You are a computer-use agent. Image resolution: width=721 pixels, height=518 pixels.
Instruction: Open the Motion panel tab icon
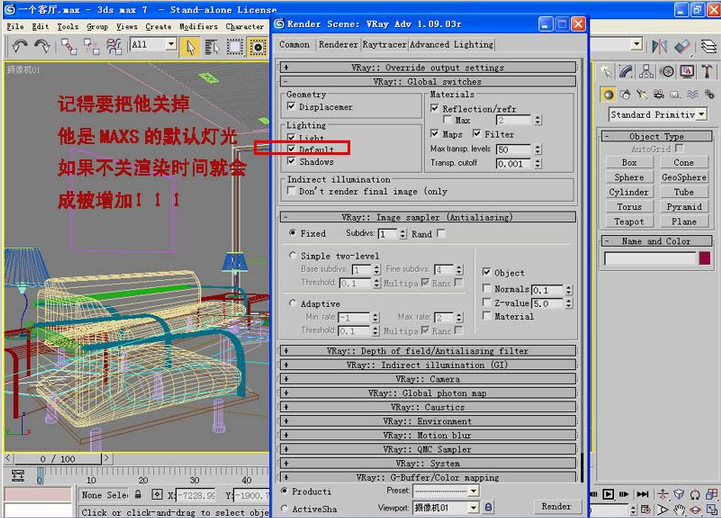pos(667,71)
